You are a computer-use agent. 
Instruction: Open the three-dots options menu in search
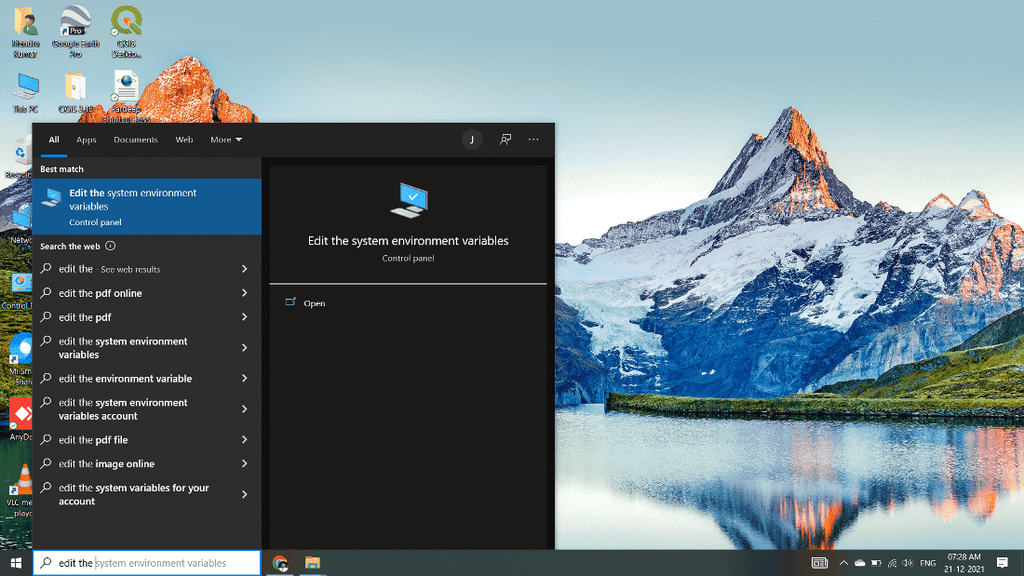(534, 139)
